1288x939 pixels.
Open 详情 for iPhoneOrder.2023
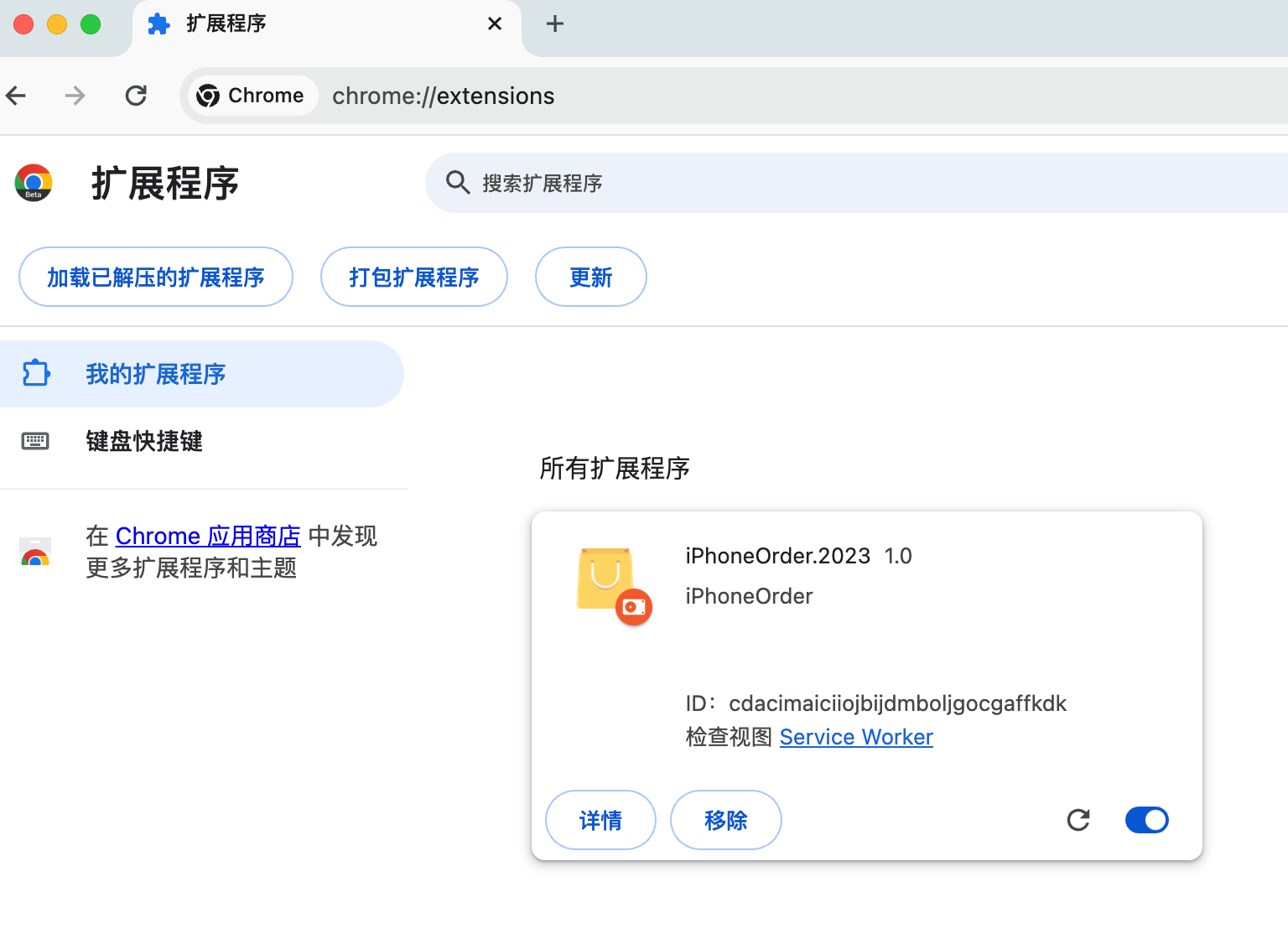tap(601, 820)
